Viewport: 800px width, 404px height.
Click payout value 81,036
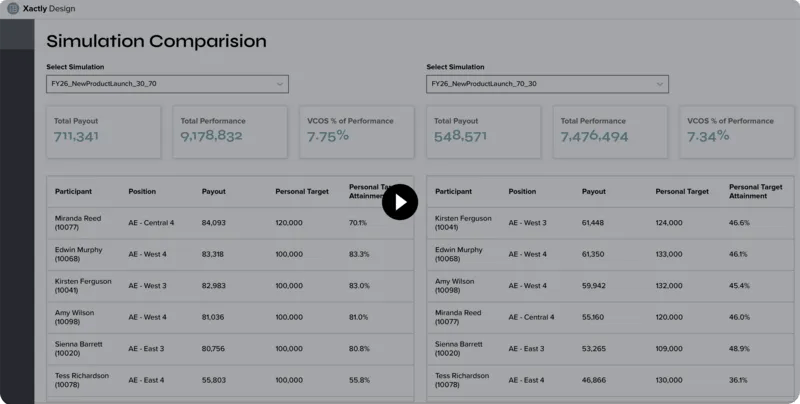click(213, 317)
